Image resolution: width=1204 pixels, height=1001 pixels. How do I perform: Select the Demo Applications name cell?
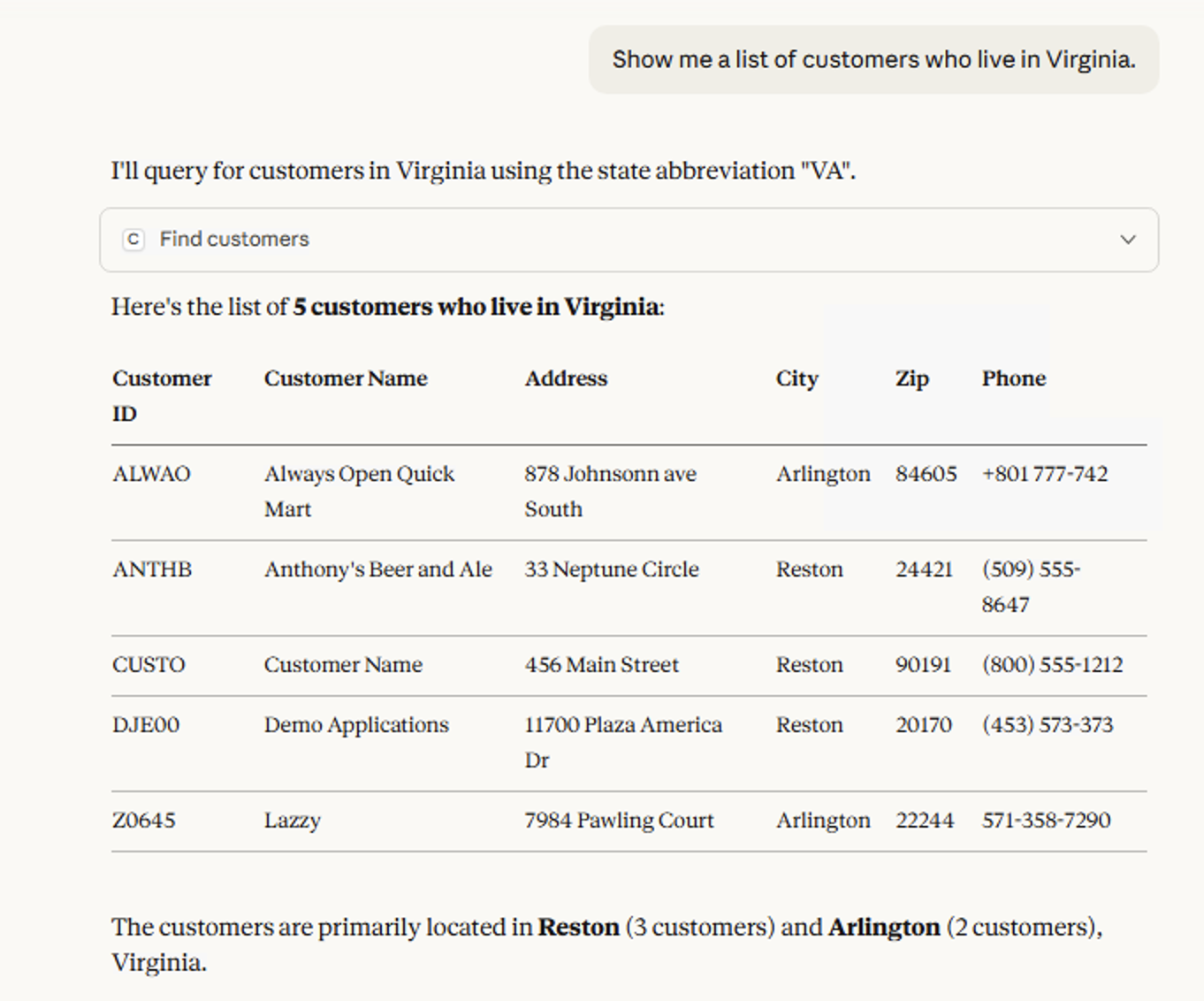[x=356, y=725]
